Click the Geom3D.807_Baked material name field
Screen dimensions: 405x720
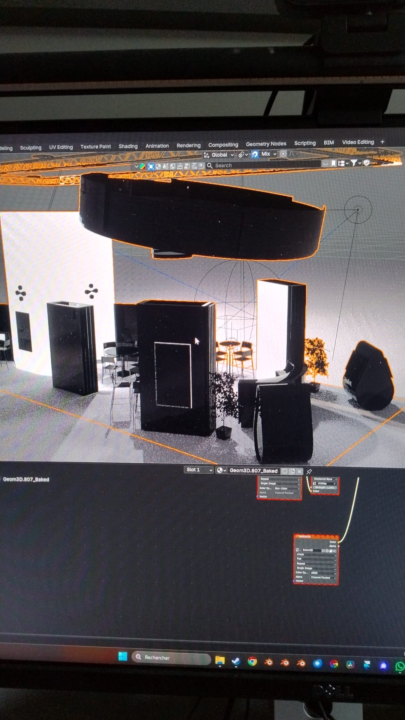point(254,471)
